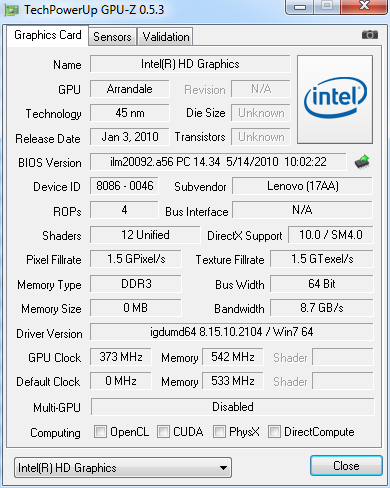Click the Bus Width field 64 Bit
This screenshot has width=390, height=488.
(x=322, y=284)
